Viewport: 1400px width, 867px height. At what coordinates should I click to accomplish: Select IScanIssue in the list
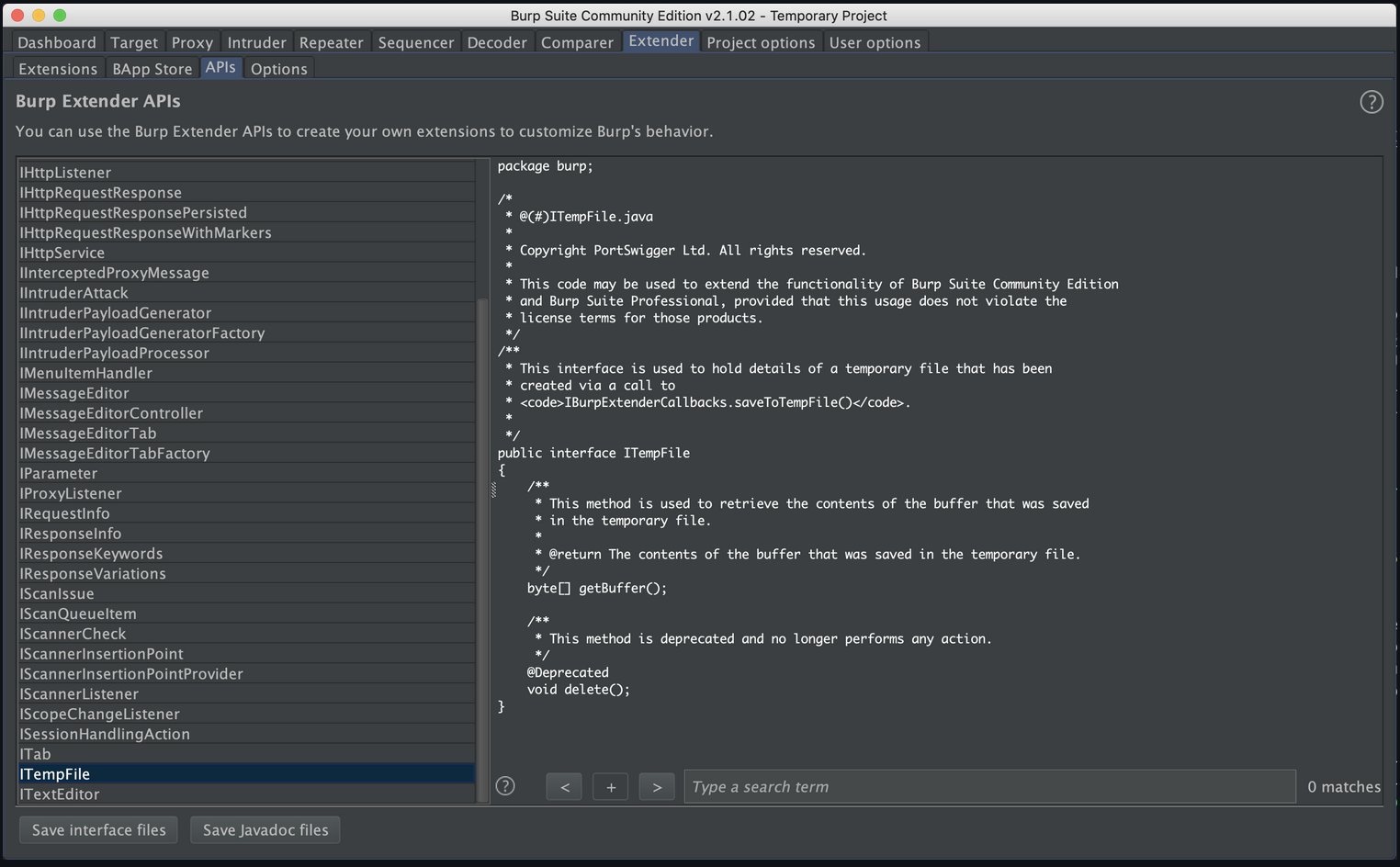point(246,594)
